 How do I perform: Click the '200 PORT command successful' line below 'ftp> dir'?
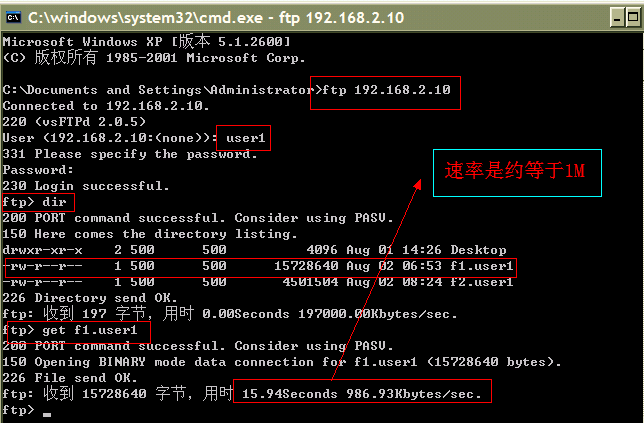tap(198, 218)
